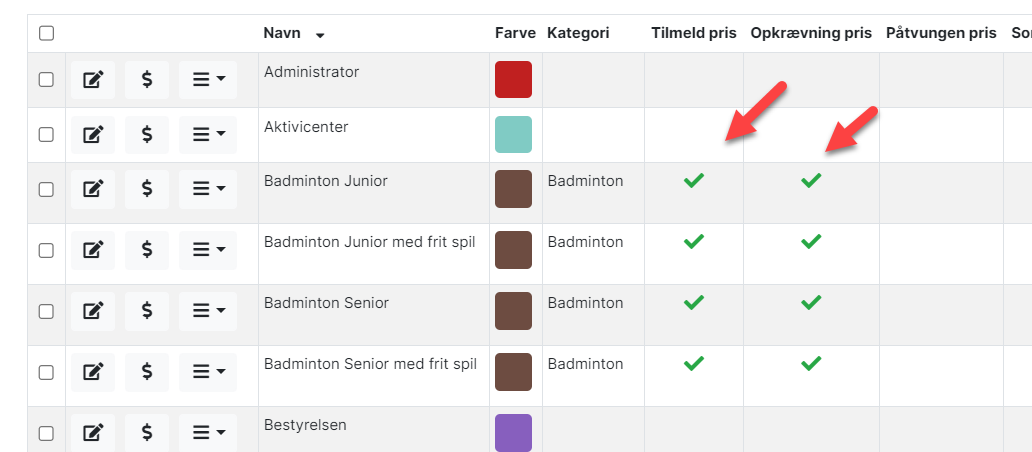The image size is (1032, 452).
Task: Click dollar icon for Badminton Senior row
Action: click(x=147, y=310)
